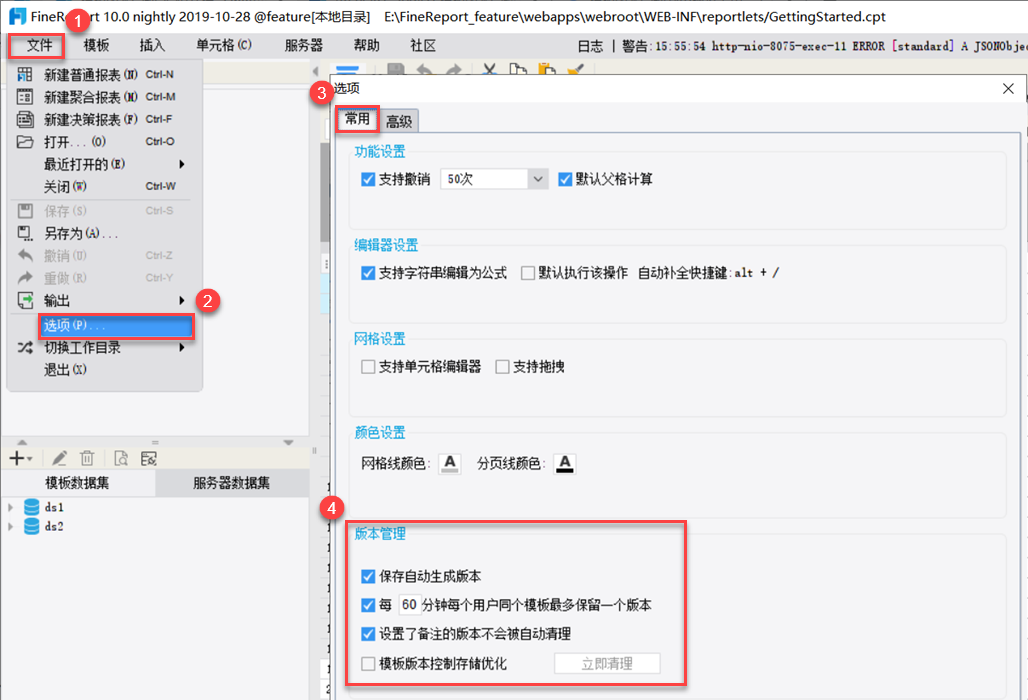Open 输出 submenu
This screenshot has width=1028, height=700.
coord(182,300)
